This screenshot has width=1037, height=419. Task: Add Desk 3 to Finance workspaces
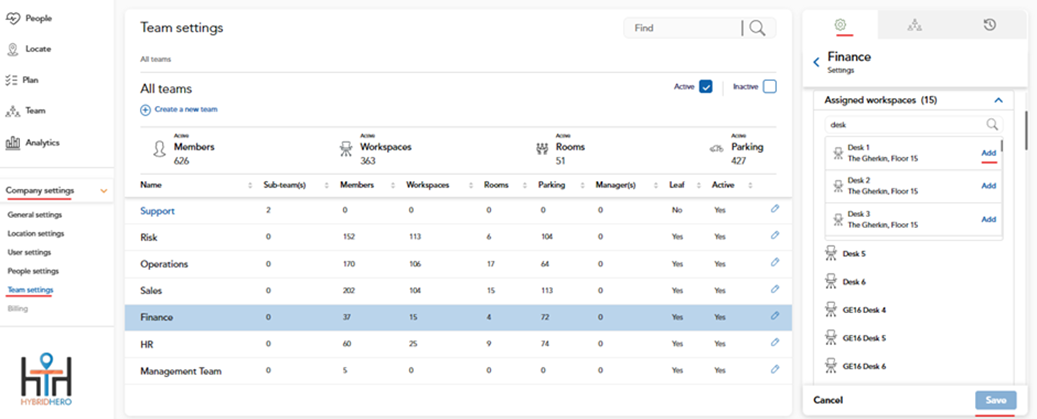989,219
